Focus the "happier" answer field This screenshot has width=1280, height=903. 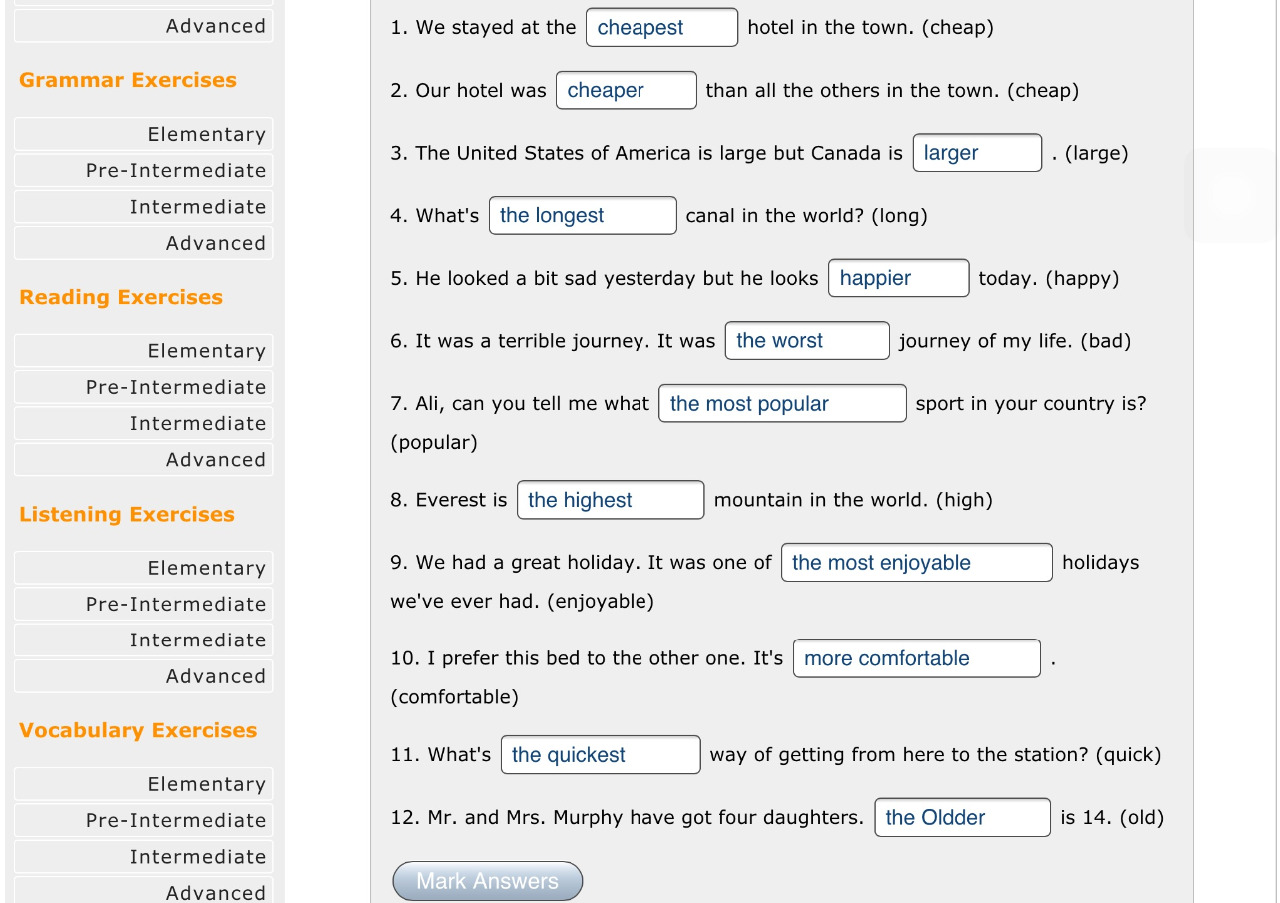[898, 278]
